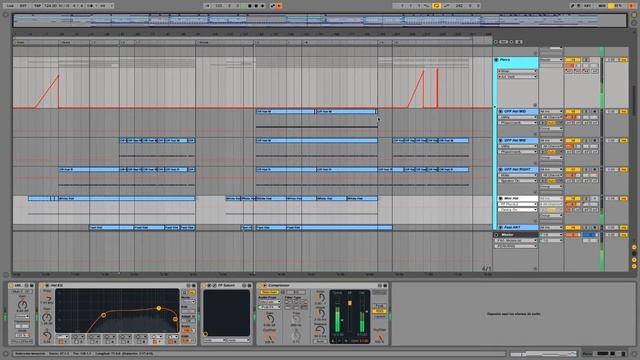640x360 pixels.
Task: Toggle the Fast HAT track activator
Action: pos(573,227)
